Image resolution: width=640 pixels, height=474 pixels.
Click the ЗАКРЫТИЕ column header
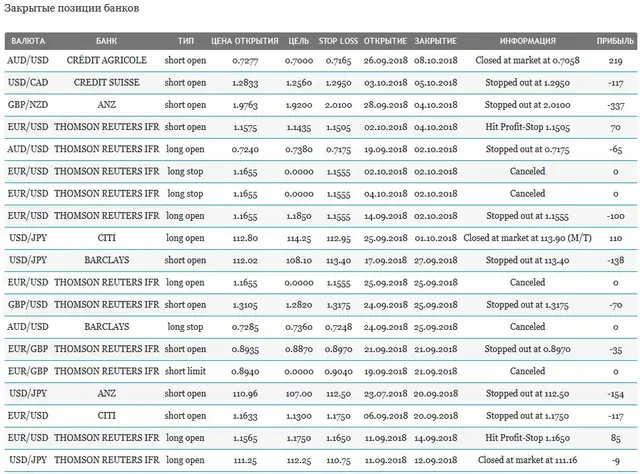coord(436,41)
